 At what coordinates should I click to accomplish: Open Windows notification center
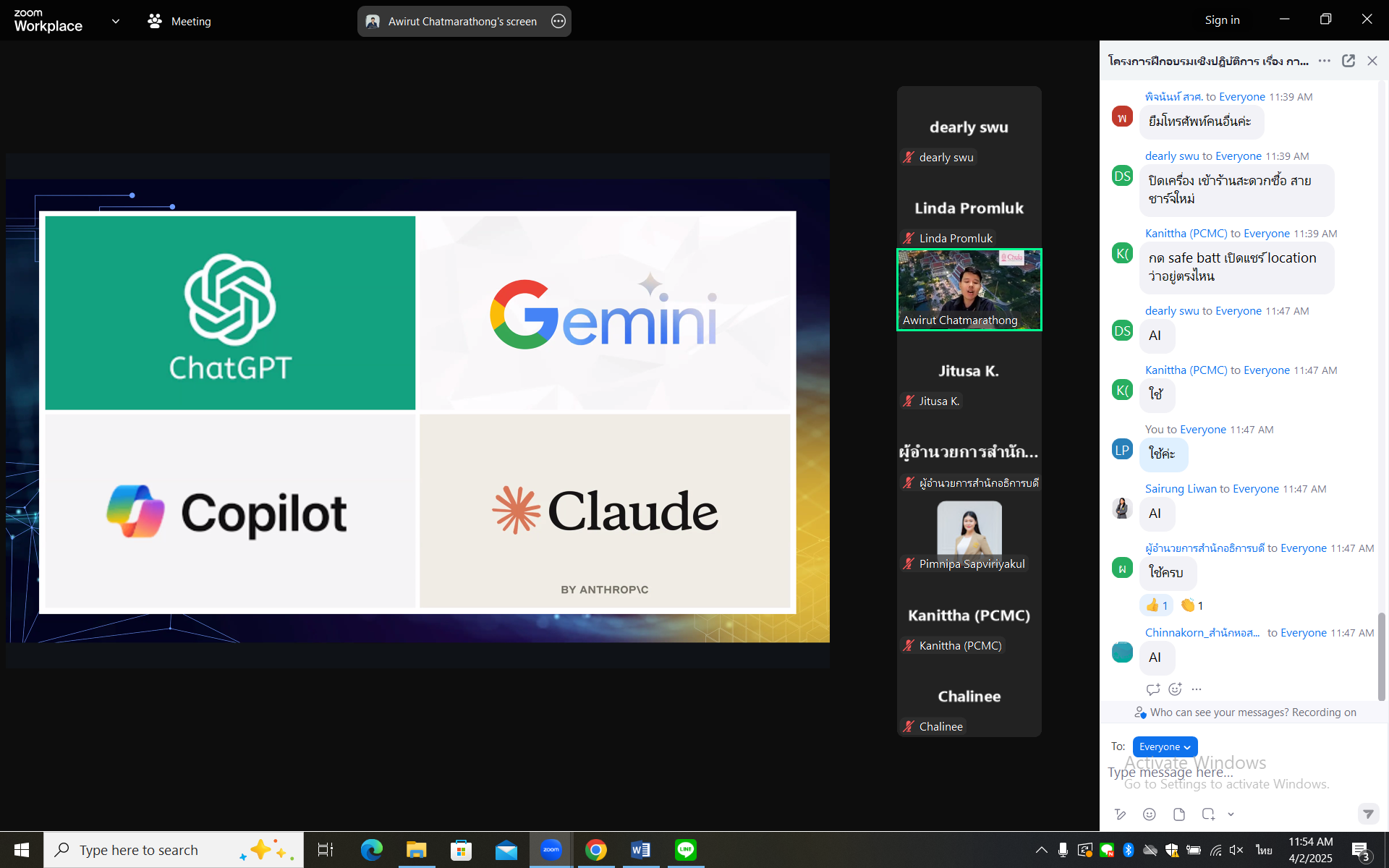click(x=1361, y=850)
